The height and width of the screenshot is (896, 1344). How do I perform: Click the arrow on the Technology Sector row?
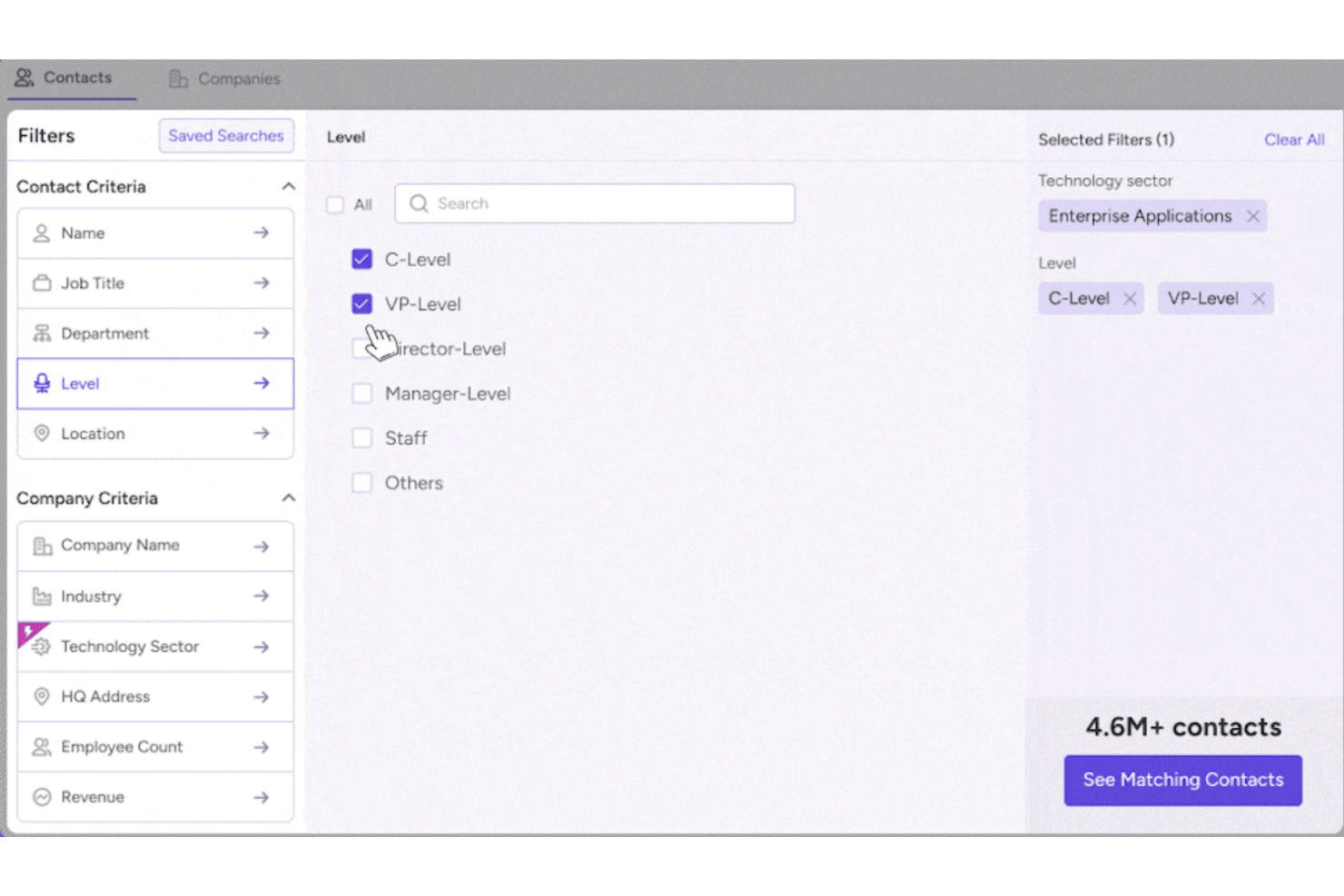click(x=262, y=647)
